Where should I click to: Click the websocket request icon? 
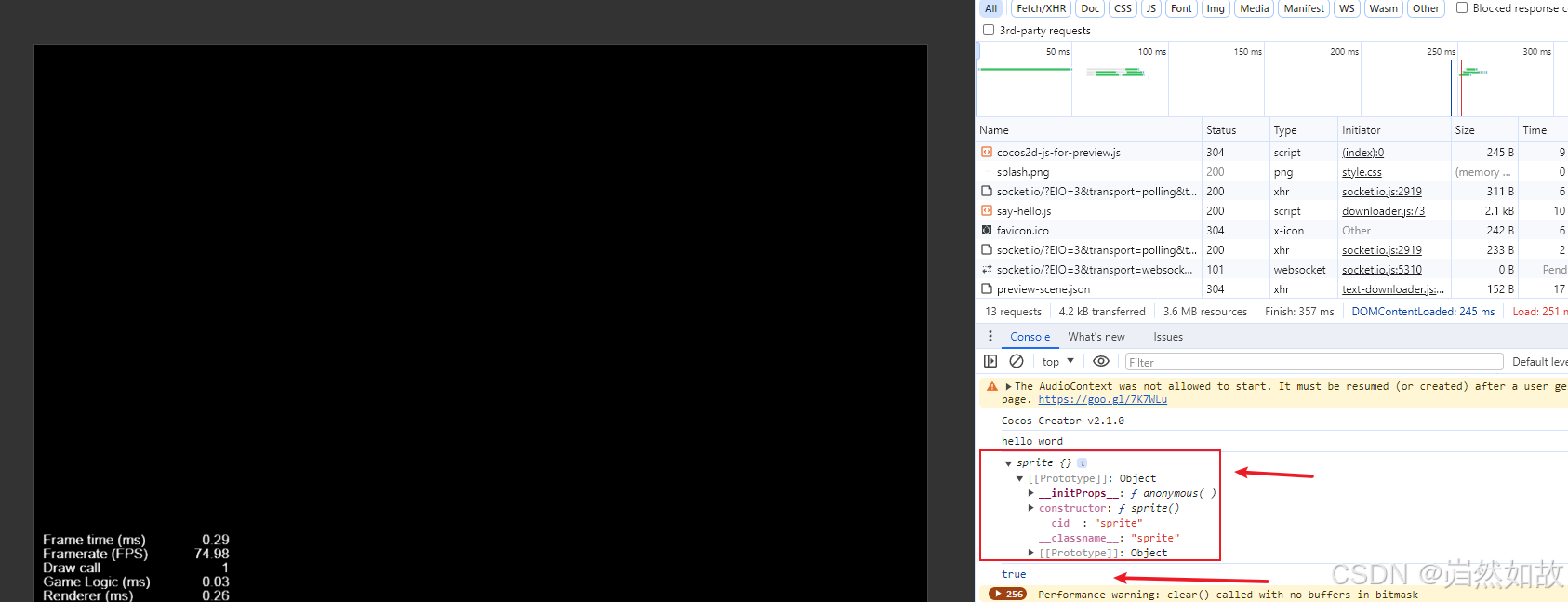[x=987, y=270]
